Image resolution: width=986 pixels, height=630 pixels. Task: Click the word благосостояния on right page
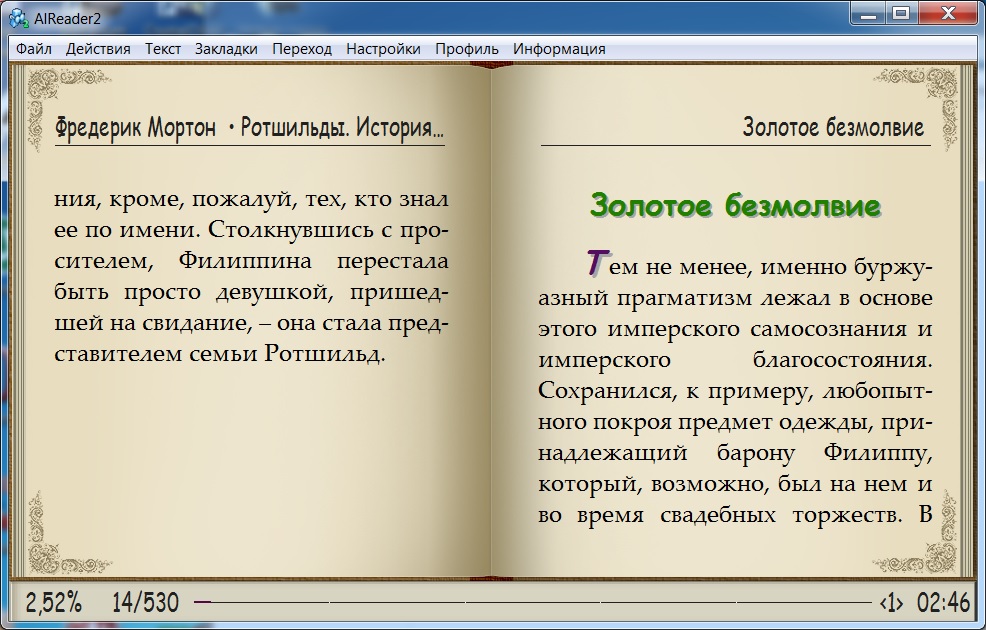[x=843, y=360]
